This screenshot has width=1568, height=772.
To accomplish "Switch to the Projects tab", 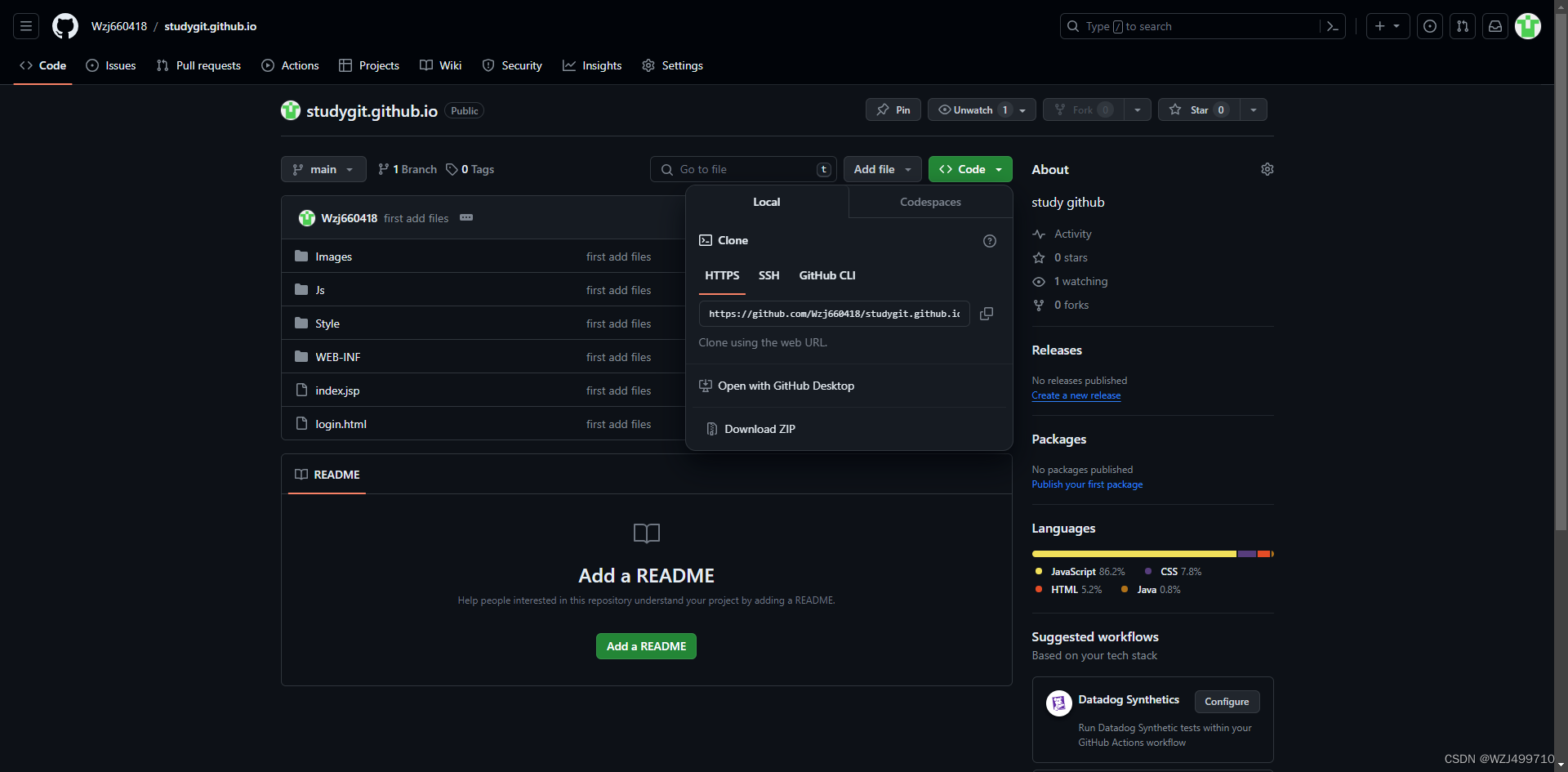I will [369, 65].
